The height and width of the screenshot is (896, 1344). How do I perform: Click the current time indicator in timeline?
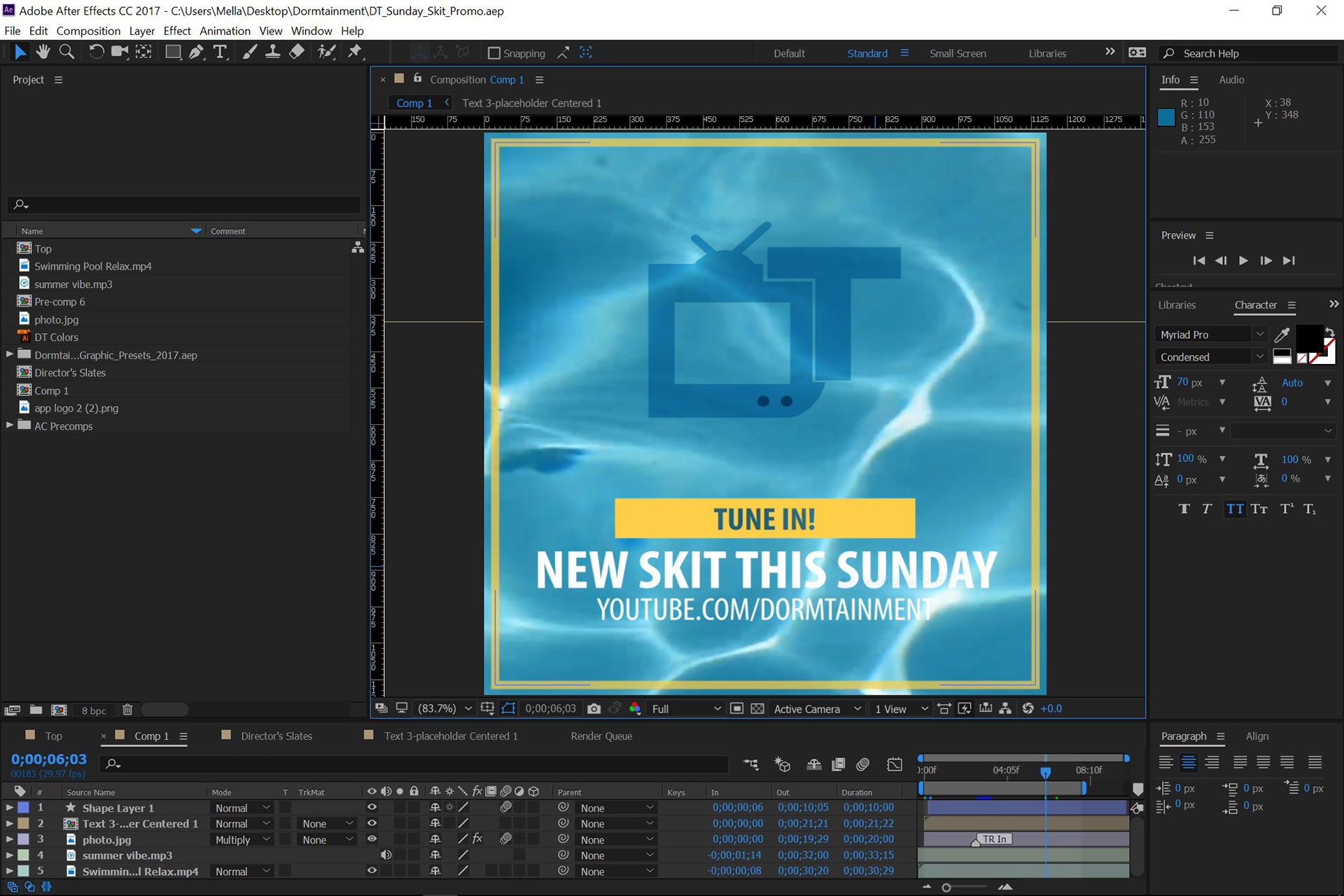click(1045, 772)
